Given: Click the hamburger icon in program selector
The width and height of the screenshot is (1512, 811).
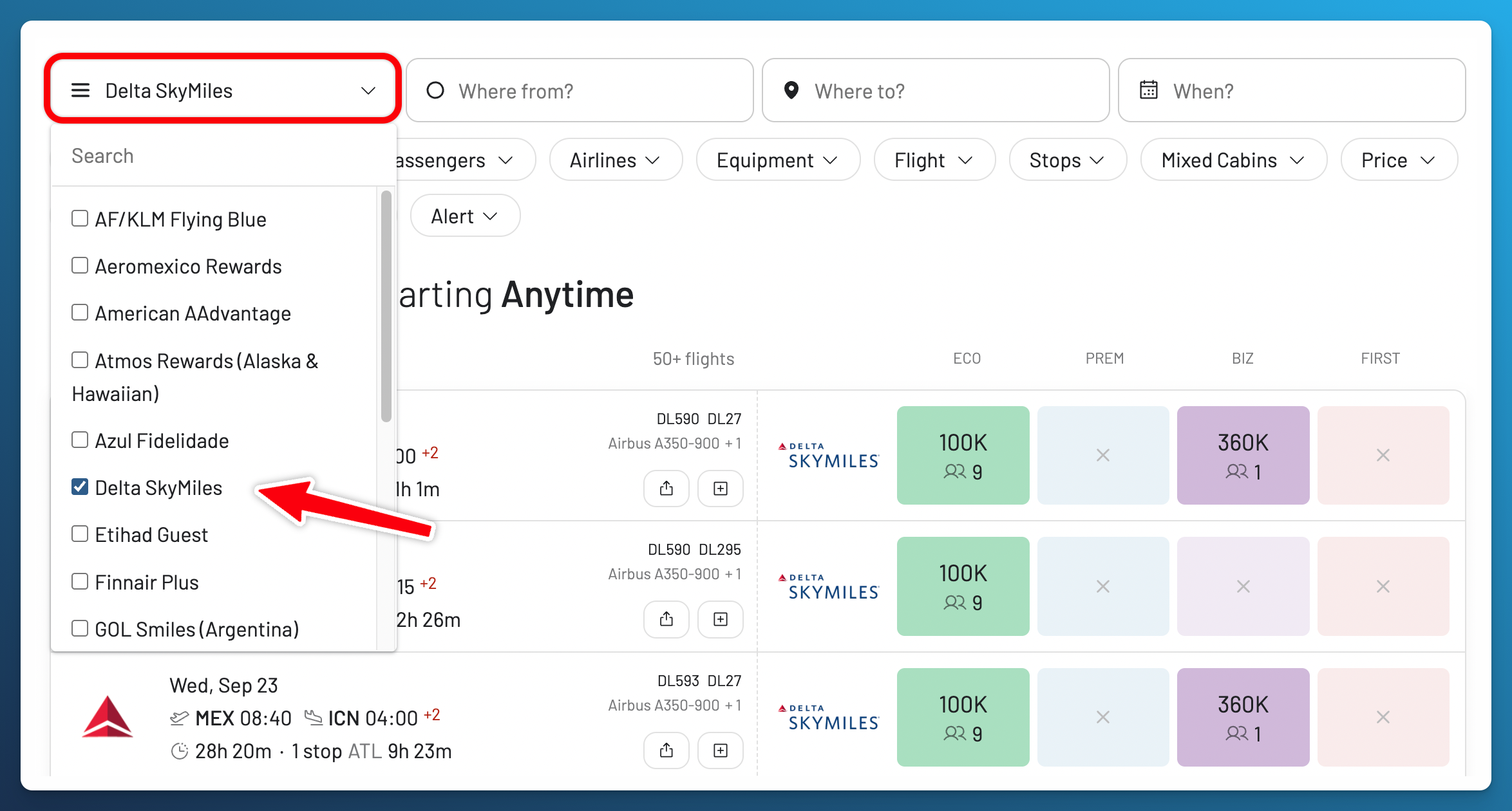Looking at the screenshot, I should point(80,90).
